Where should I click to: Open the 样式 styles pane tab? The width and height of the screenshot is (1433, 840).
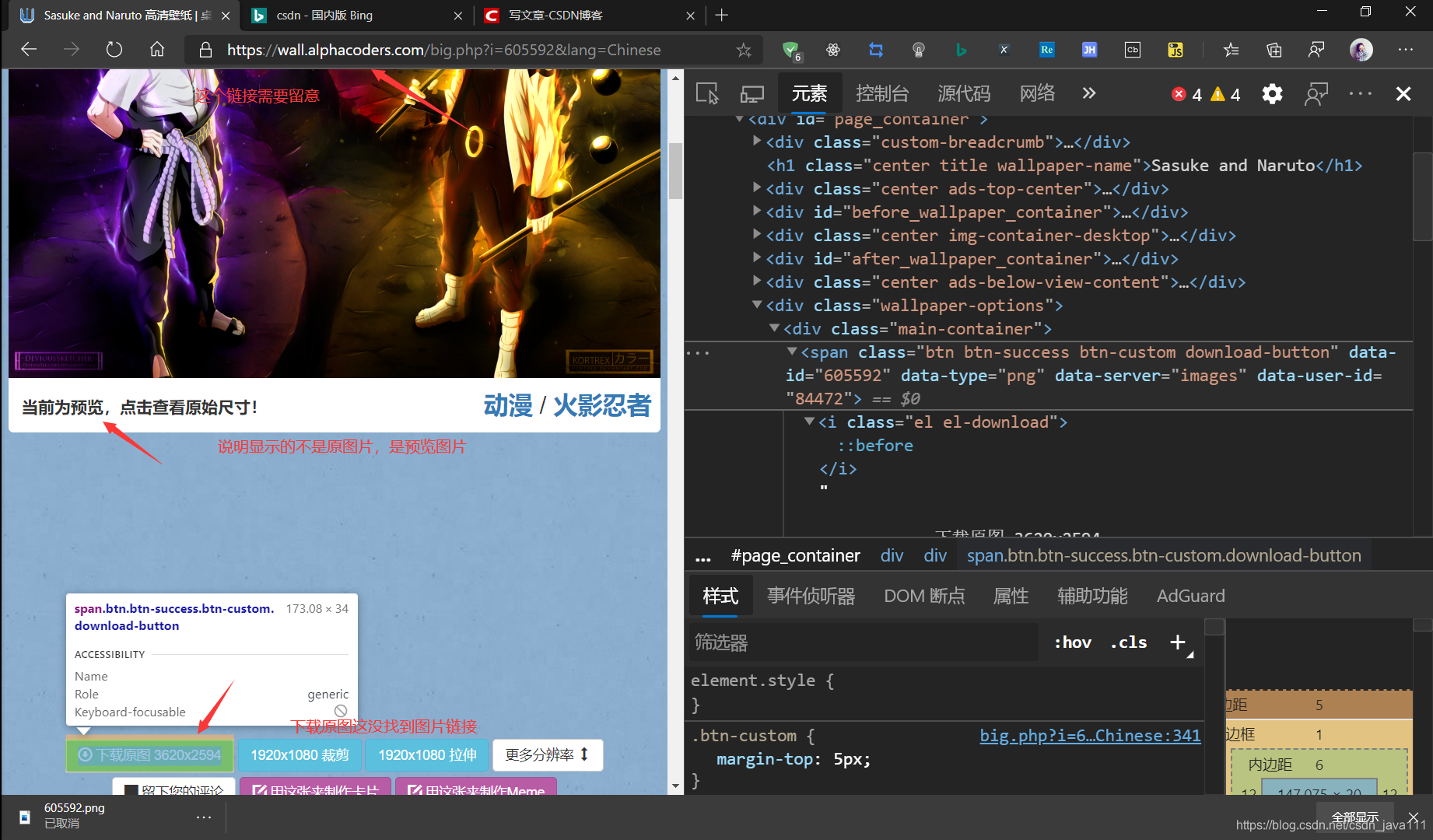pos(720,596)
